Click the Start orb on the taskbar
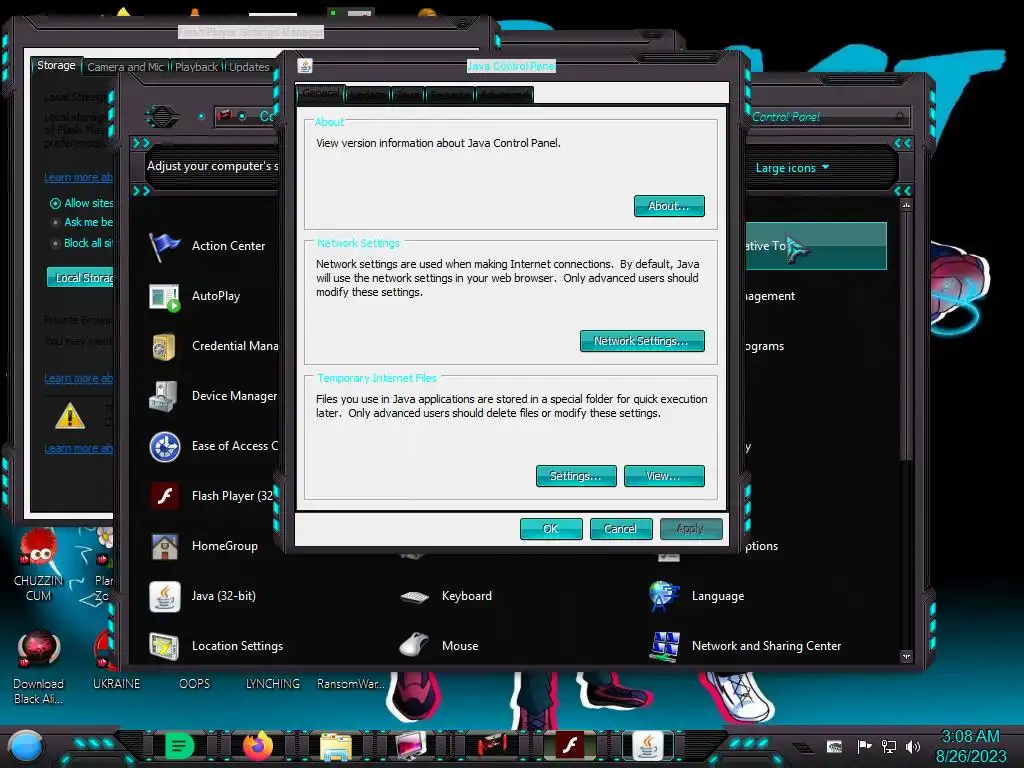 [x=25, y=746]
